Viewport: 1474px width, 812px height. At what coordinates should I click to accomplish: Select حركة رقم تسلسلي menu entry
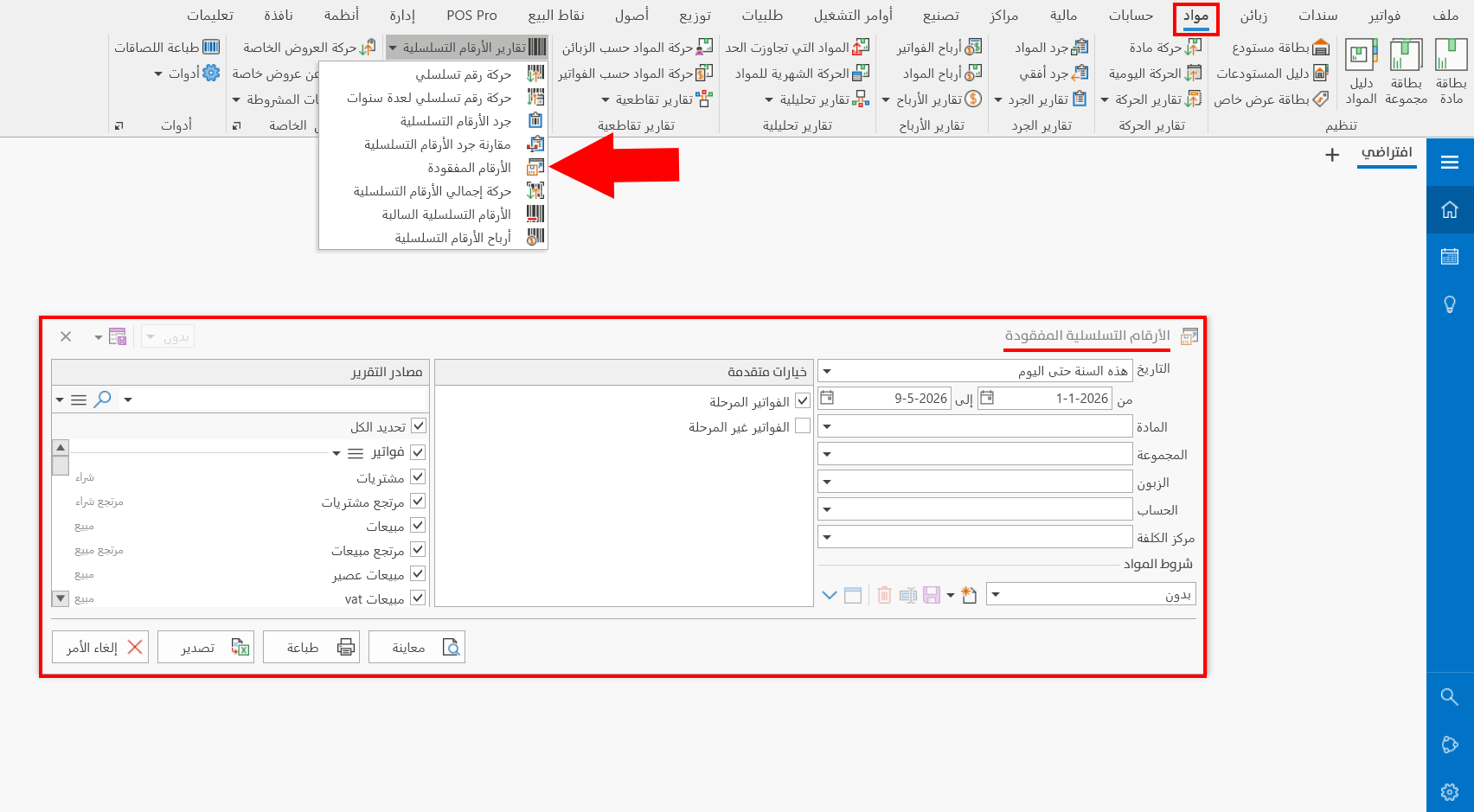433,74
